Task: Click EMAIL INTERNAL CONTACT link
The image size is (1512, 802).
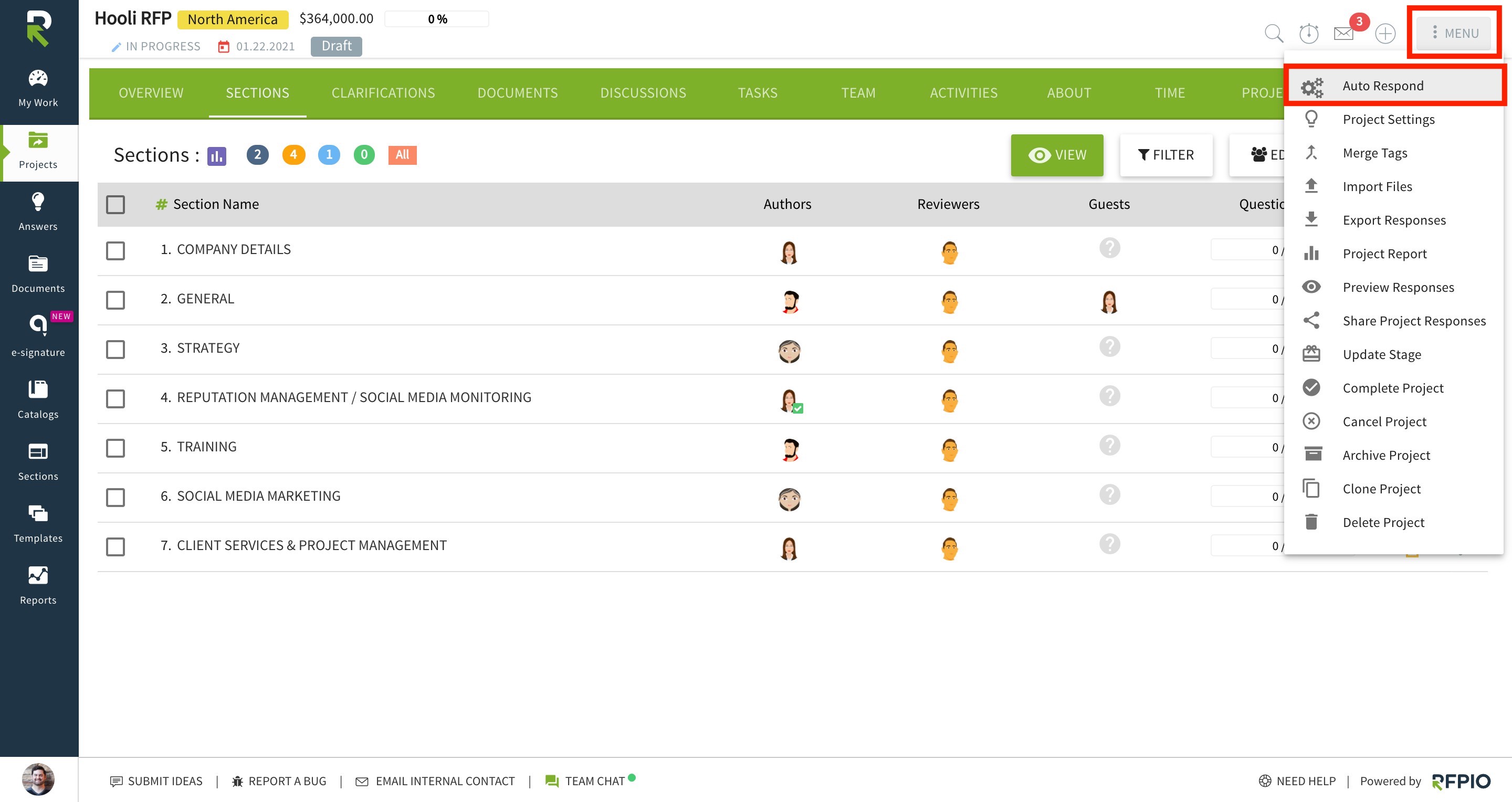Action: (435, 781)
